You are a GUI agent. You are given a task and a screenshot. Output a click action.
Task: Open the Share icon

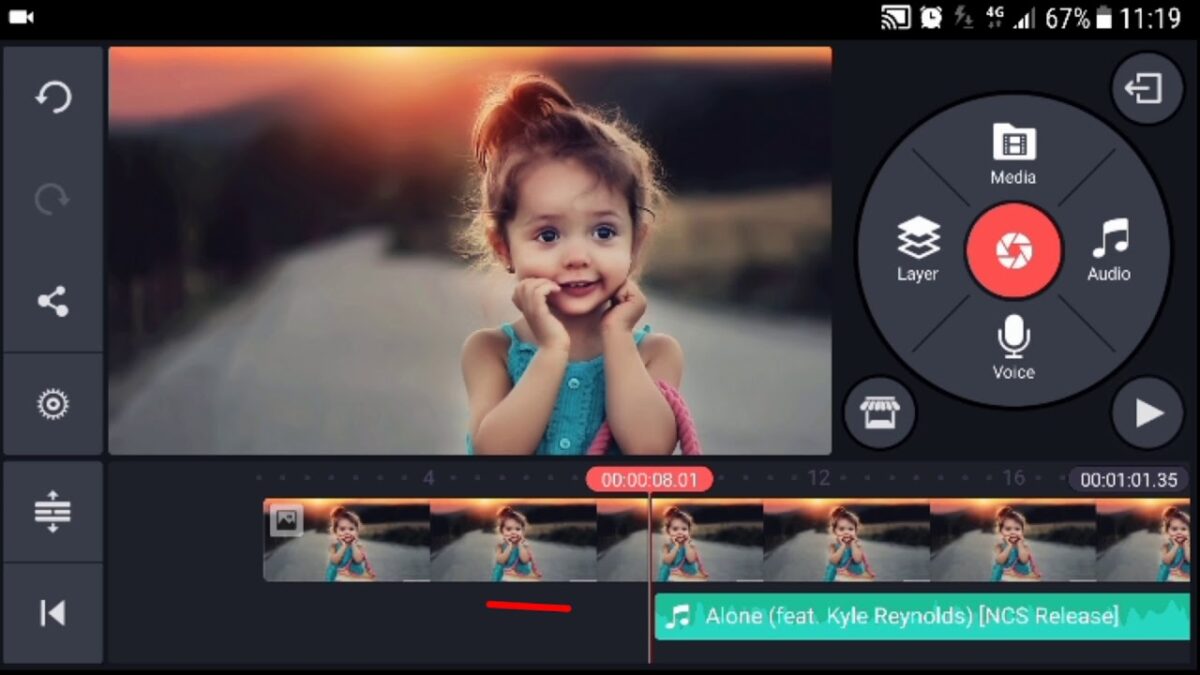pyautogui.click(x=53, y=301)
